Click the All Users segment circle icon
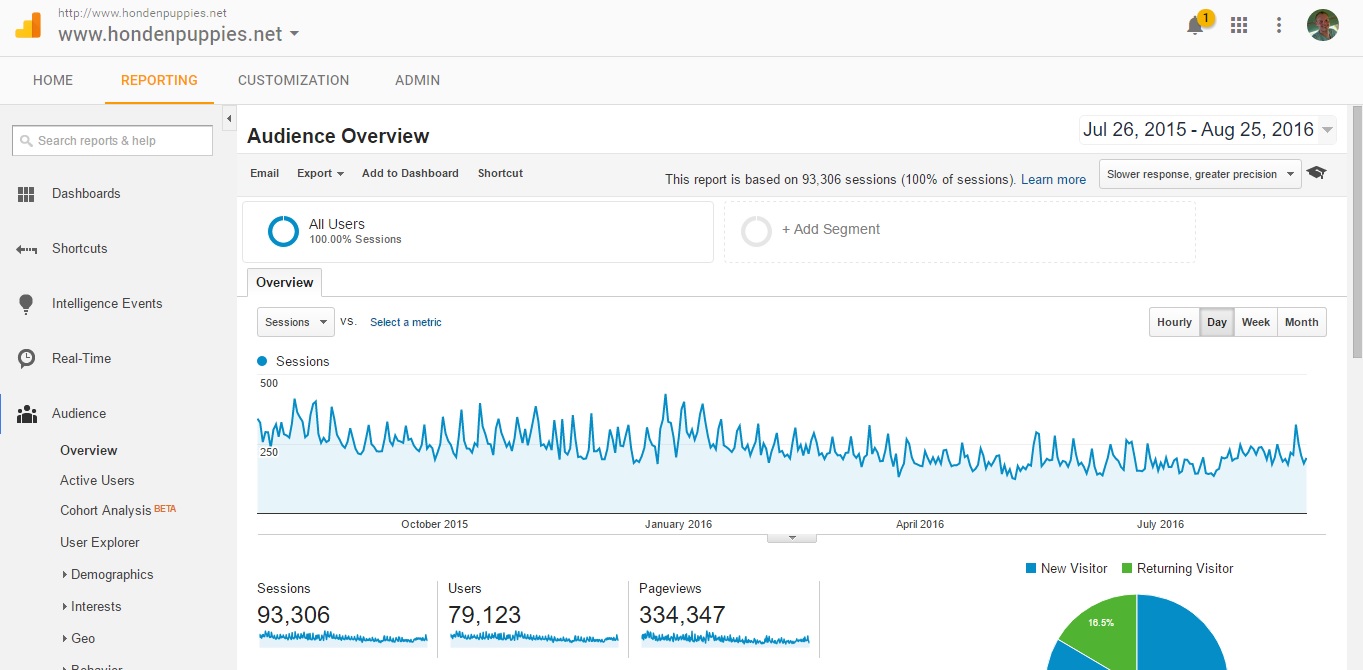This screenshot has width=1363, height=670. (x=283, y=232)
